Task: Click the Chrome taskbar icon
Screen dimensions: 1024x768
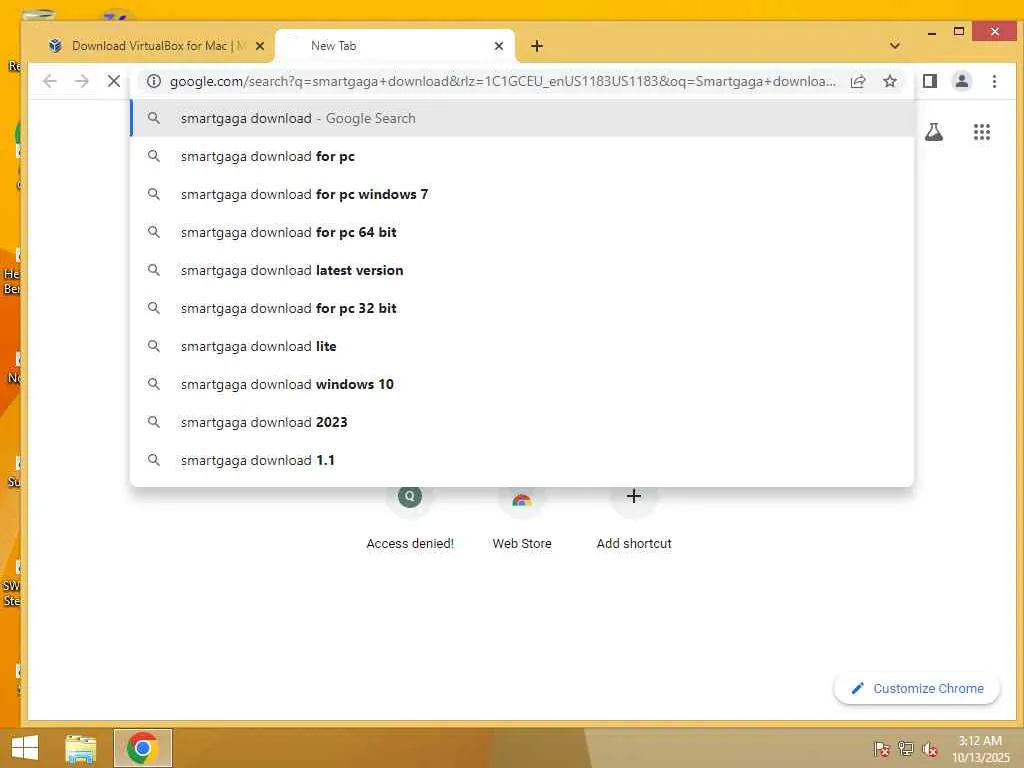Action: coord(142,748)
